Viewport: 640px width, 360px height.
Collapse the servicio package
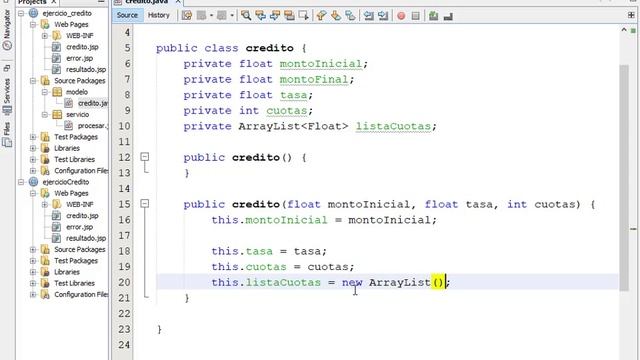[x=45, y=115]
